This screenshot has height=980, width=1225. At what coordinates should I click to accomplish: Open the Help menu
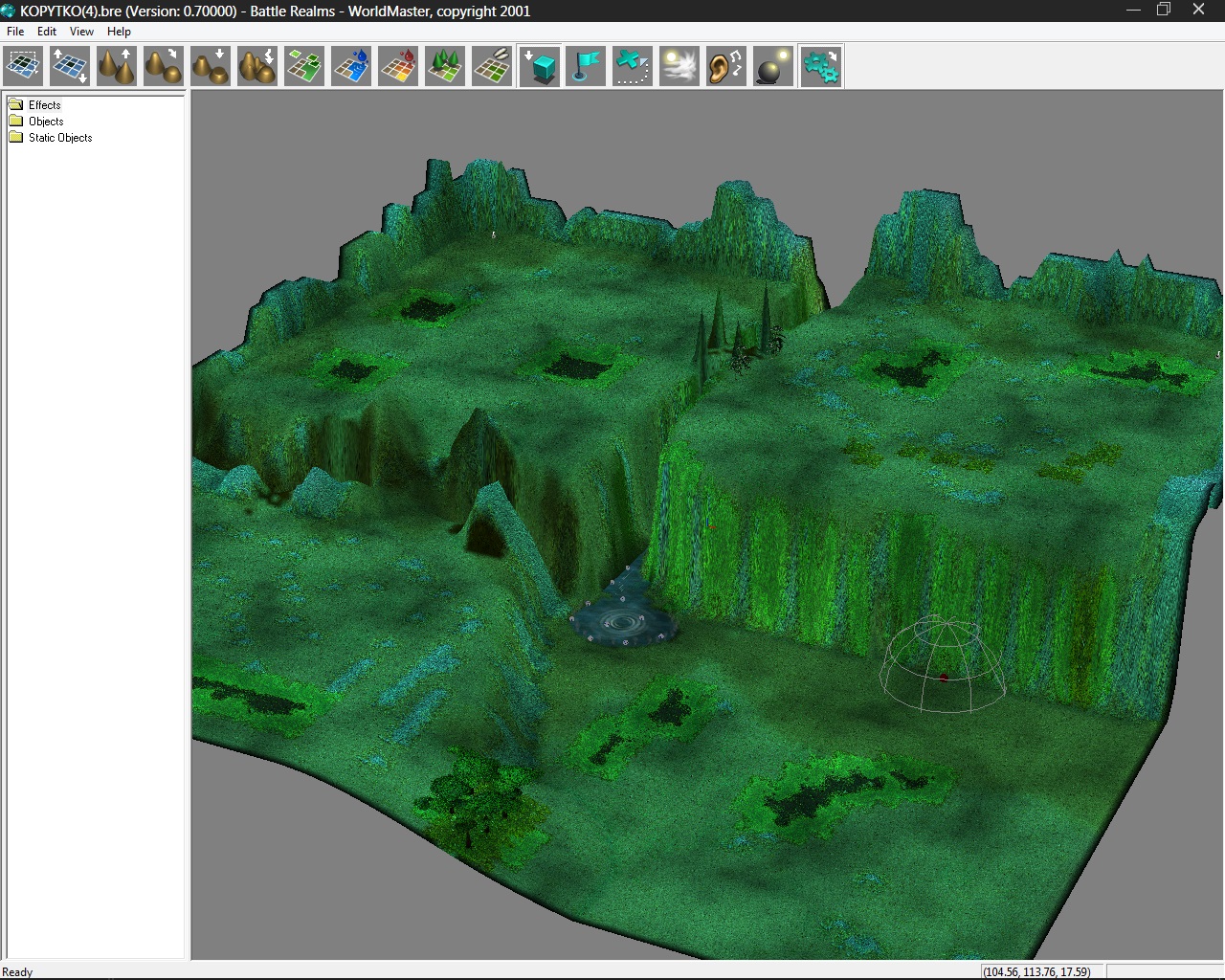(x=119, y=32)
